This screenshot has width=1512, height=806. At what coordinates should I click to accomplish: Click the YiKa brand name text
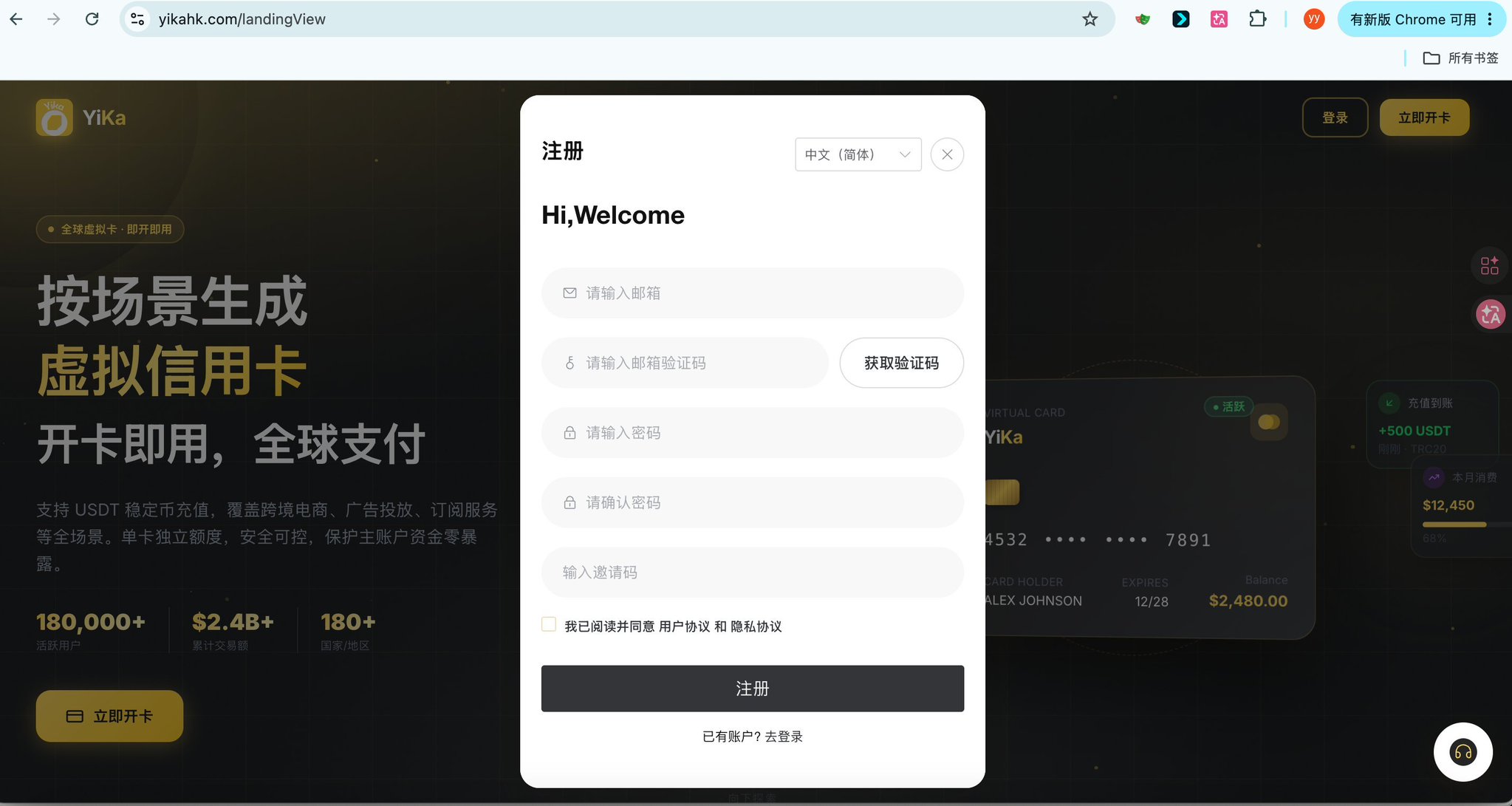104,117
